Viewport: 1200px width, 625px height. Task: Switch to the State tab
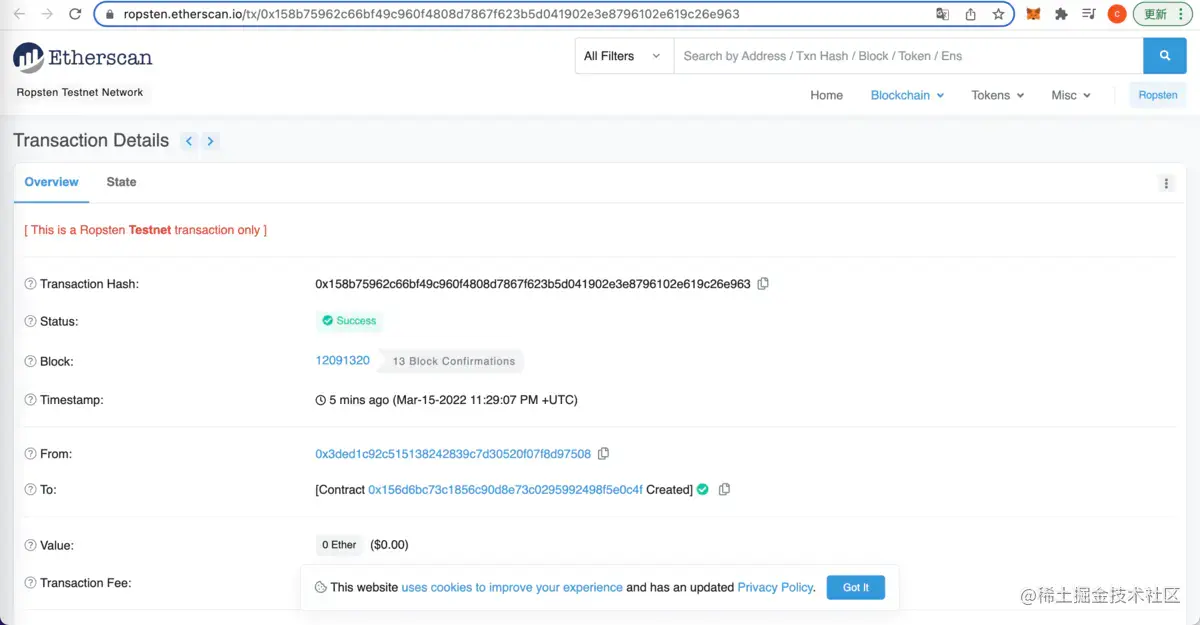pyautogui.click(x=121, y=182)
